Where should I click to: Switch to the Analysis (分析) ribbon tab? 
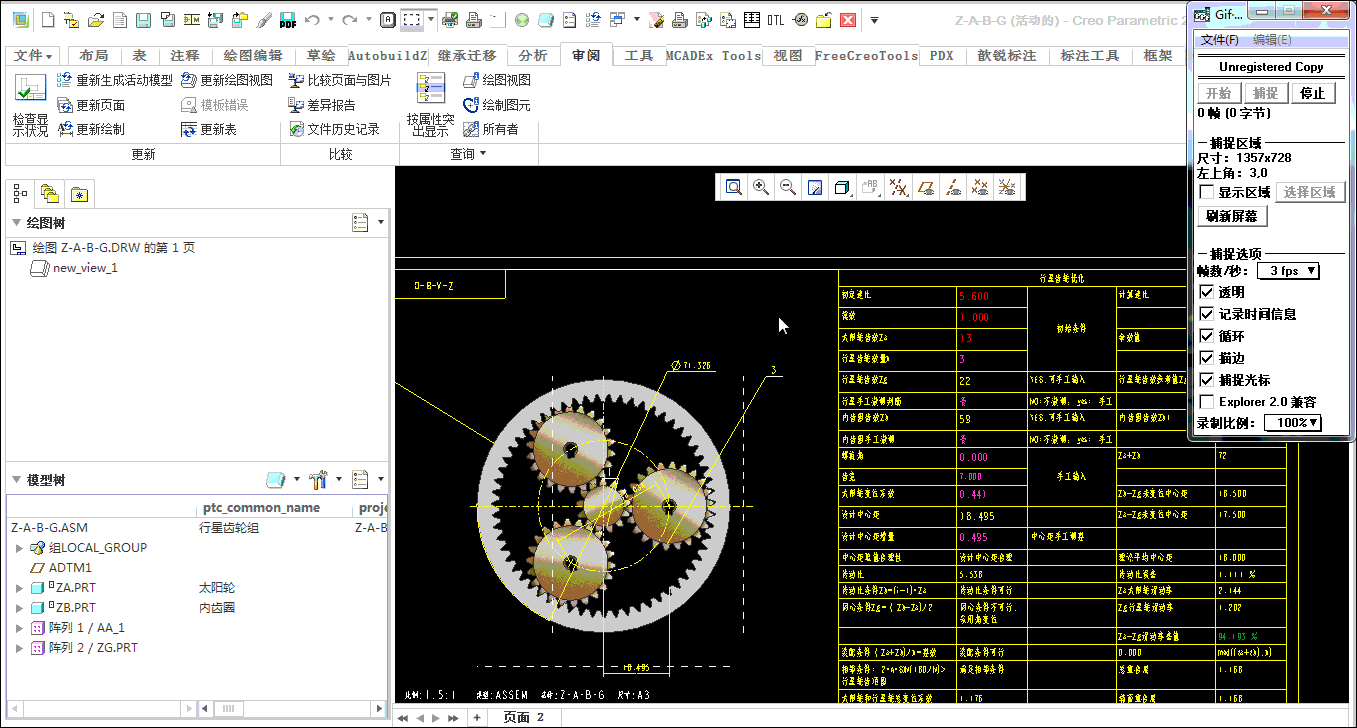[x=533, y=56]
